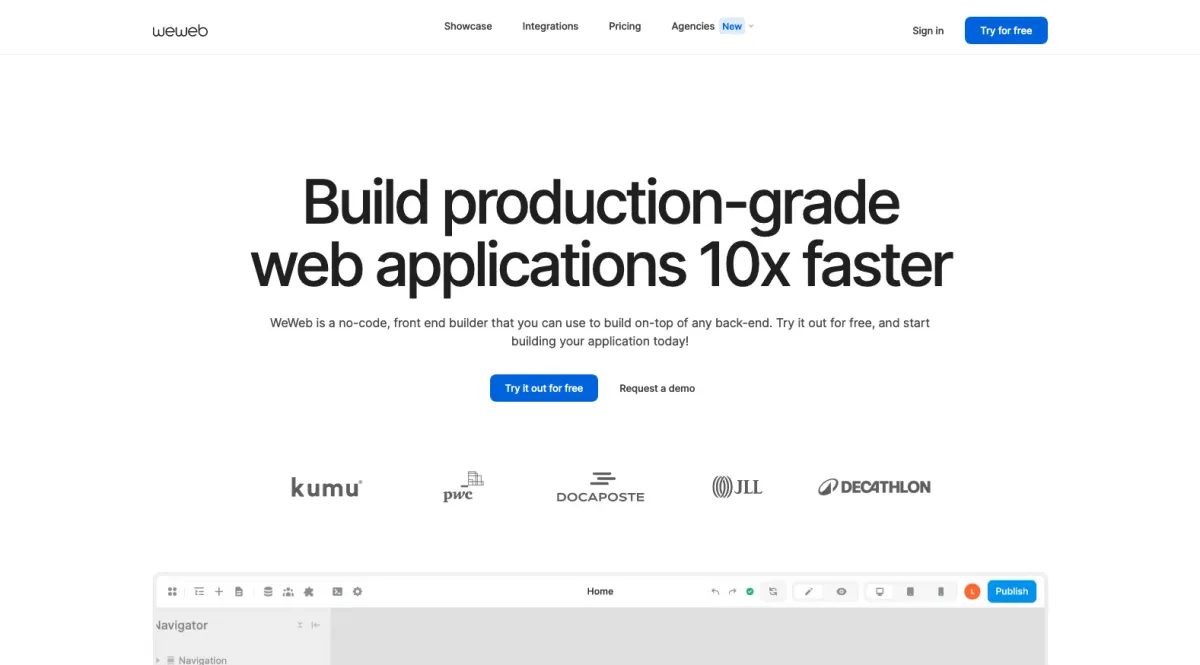This screenshot has height=665, width=1200.
Task: Open the database Data icon in editor
Action: pos(268,592)
